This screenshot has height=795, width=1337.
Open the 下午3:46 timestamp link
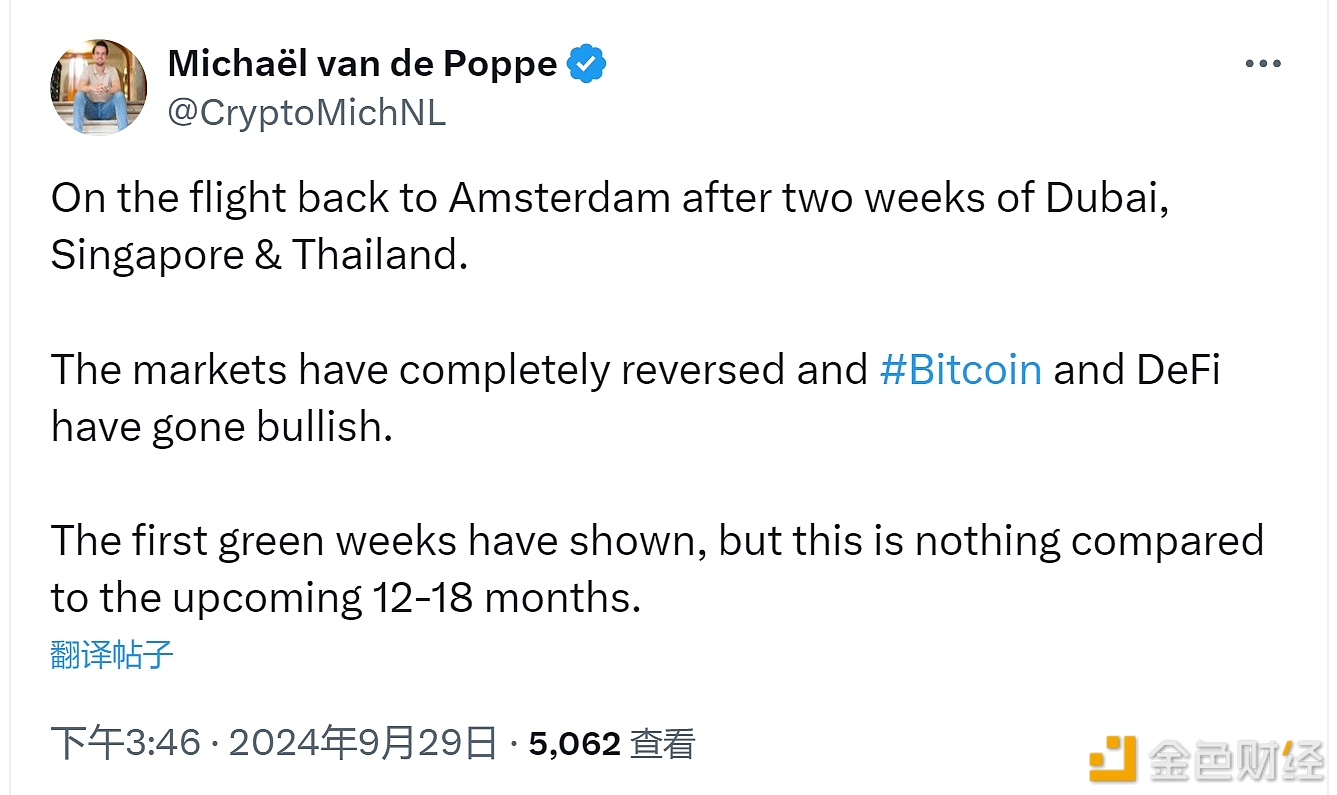click(126, 743)
